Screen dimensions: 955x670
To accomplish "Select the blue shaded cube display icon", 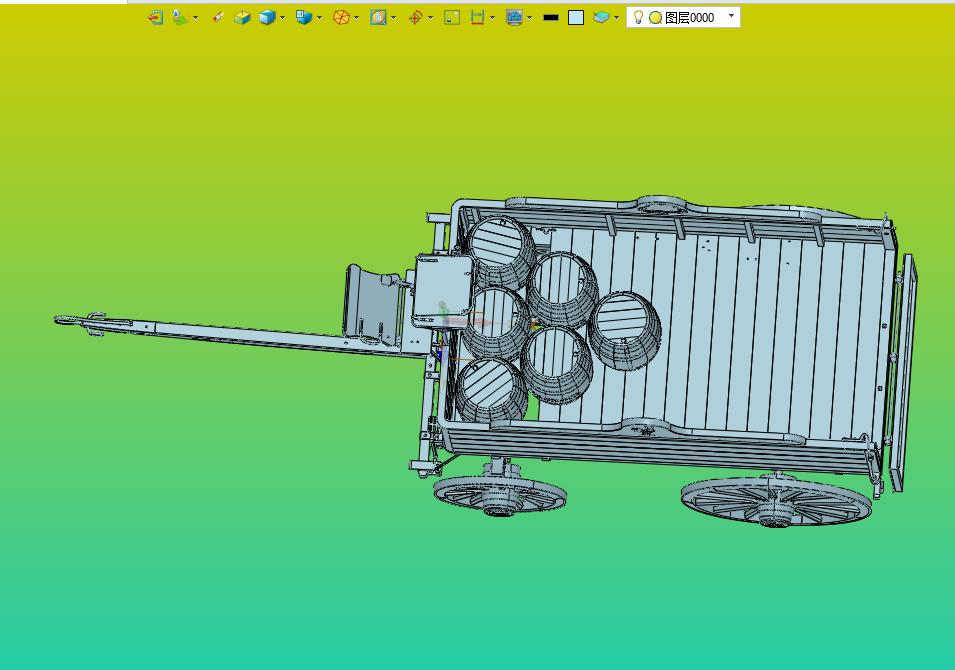I will point(267,18).
